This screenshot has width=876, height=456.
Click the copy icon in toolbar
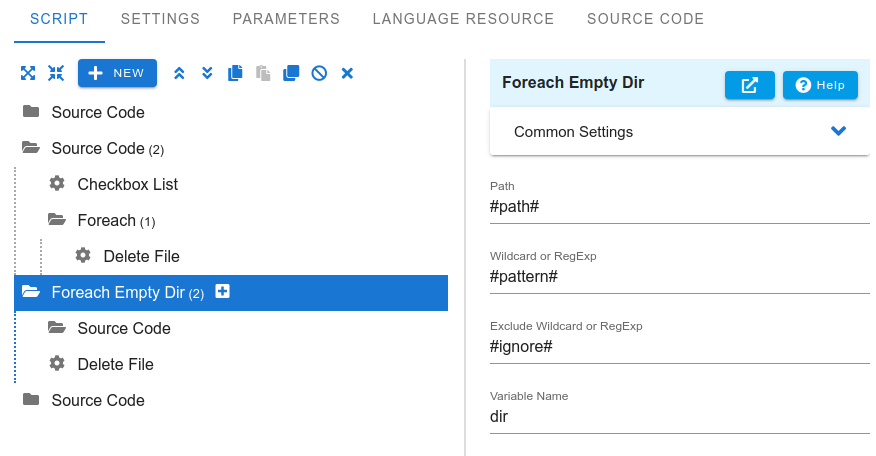[x=235, y=73]
